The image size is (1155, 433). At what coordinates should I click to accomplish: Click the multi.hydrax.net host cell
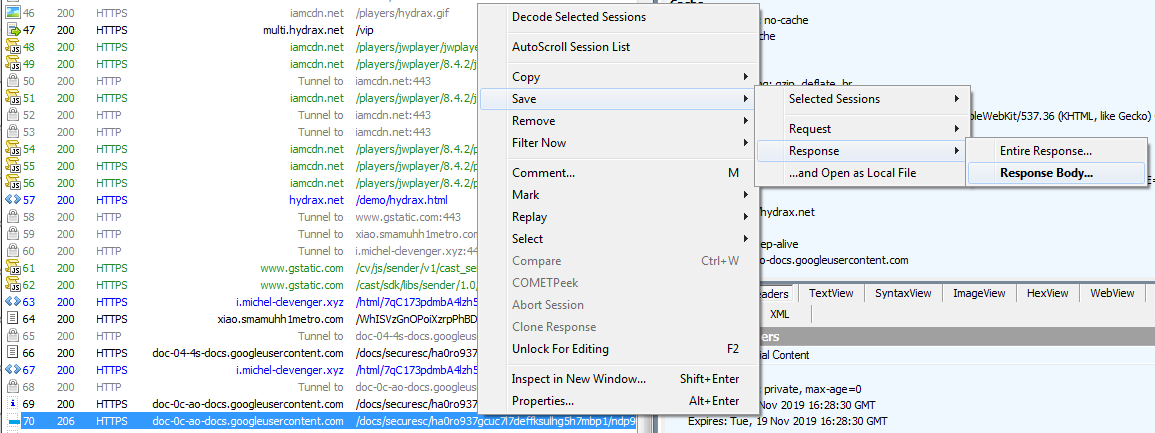tap(303, 30)
